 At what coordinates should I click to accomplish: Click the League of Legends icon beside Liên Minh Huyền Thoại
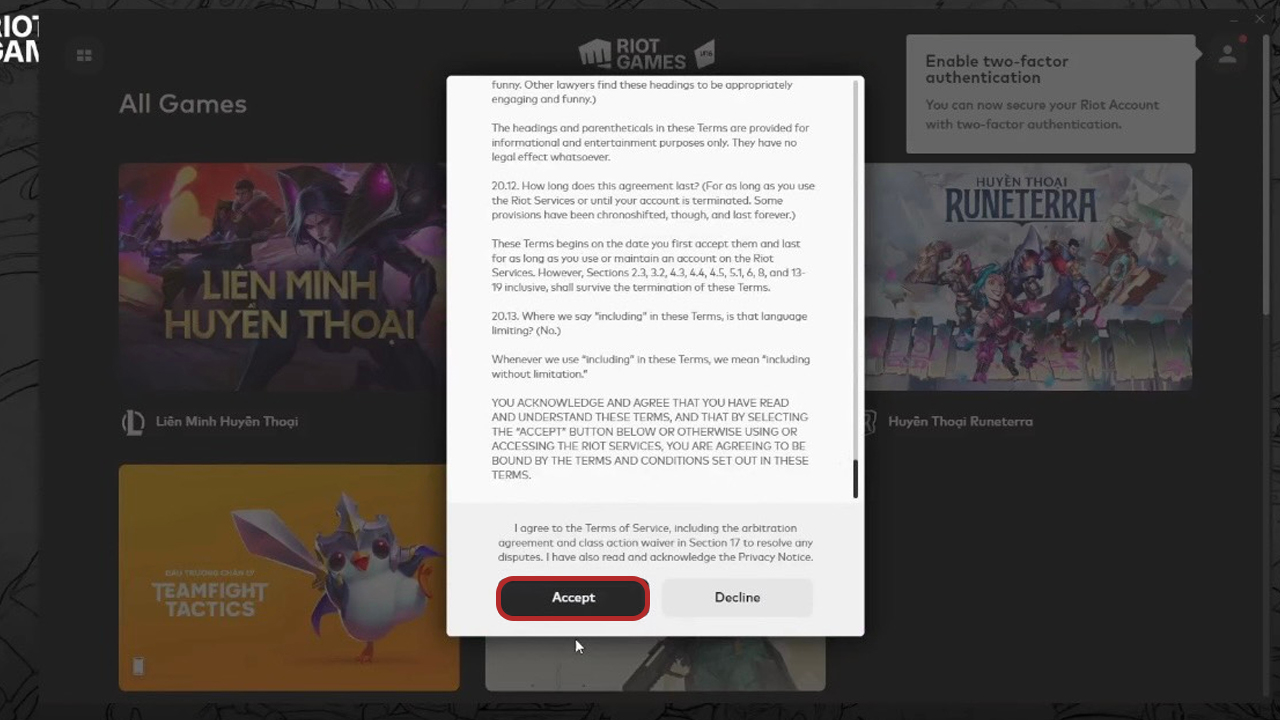(132, 422)
